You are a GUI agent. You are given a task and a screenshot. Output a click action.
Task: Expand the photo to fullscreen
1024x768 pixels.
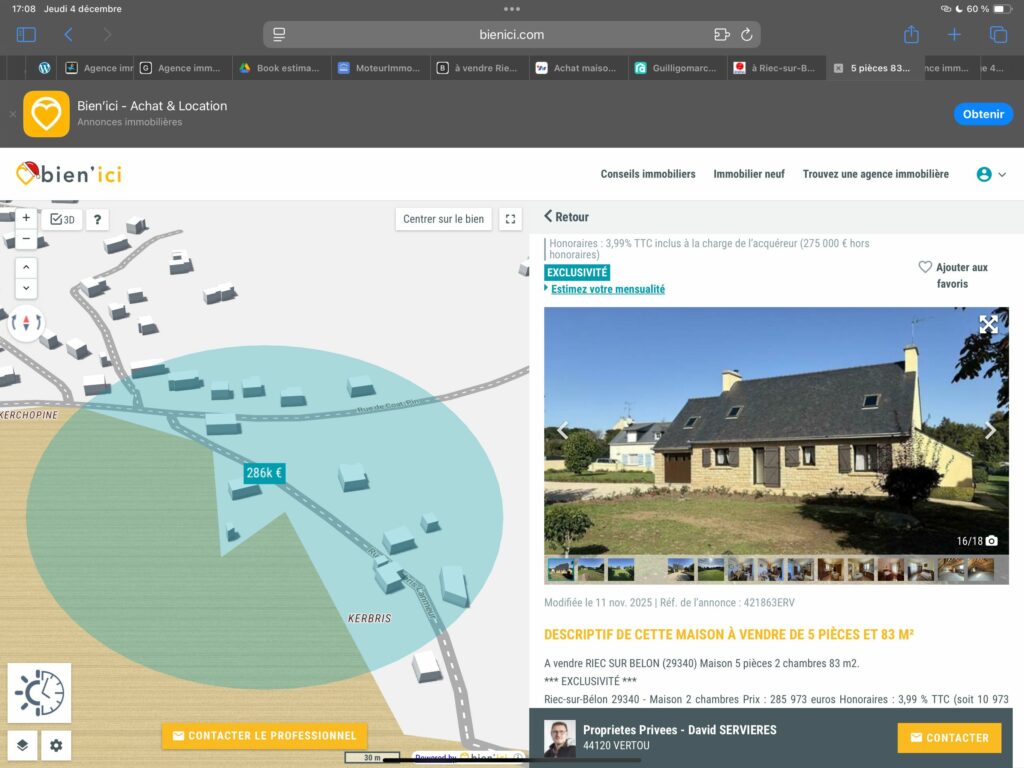pyautogui.click(x=988, y=324)
